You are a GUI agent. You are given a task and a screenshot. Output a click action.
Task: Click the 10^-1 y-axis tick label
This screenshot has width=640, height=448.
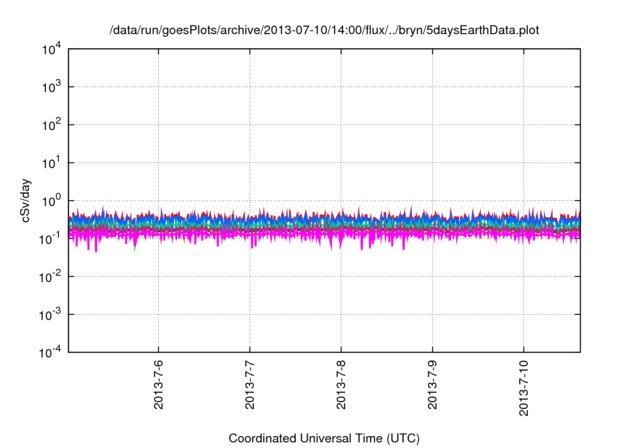click(x=50, y=239)
